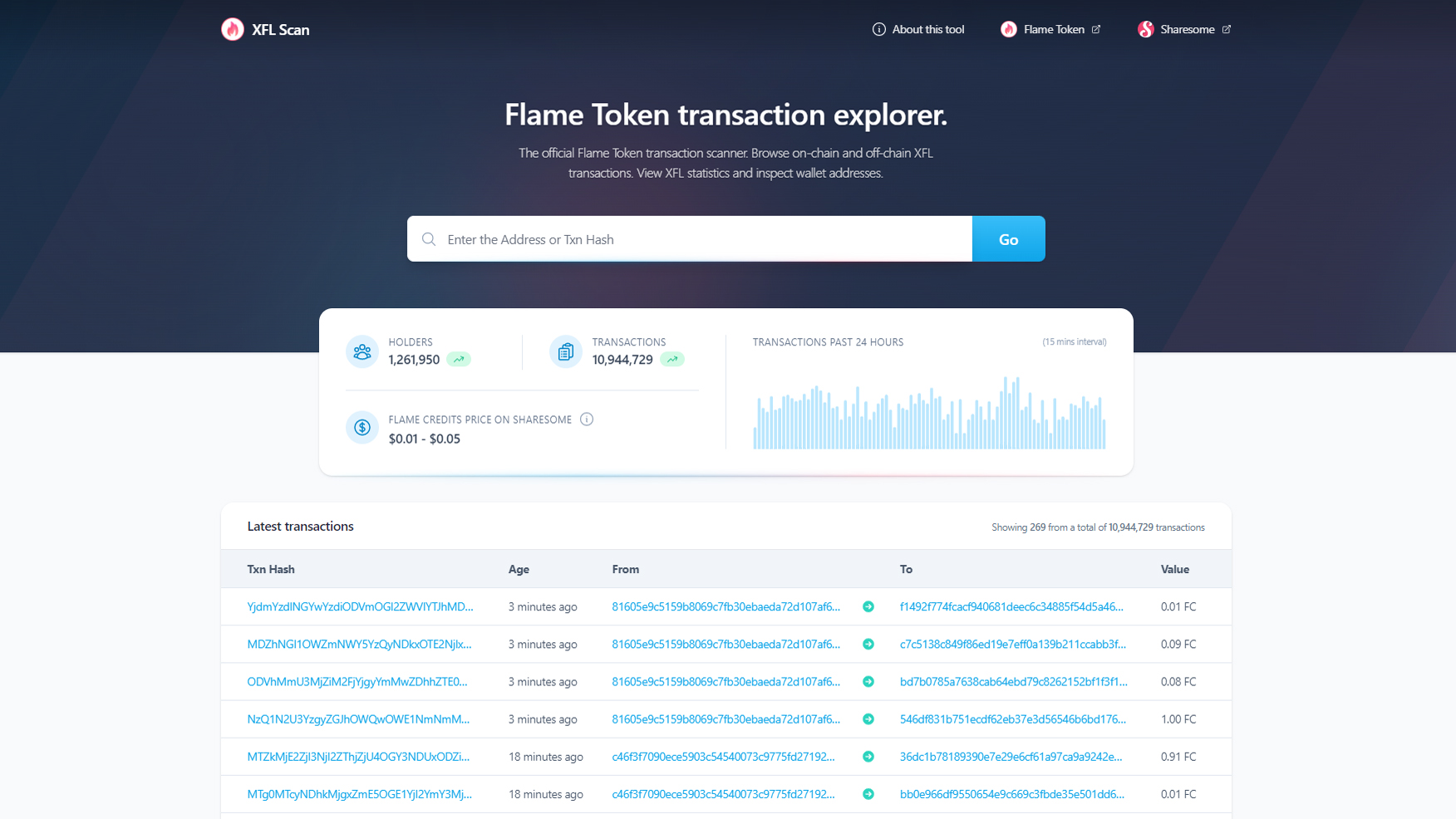Click the Transactions Past 24 Hours bar chart
The height and width of the screenshot is (819, 1456).
929,413
